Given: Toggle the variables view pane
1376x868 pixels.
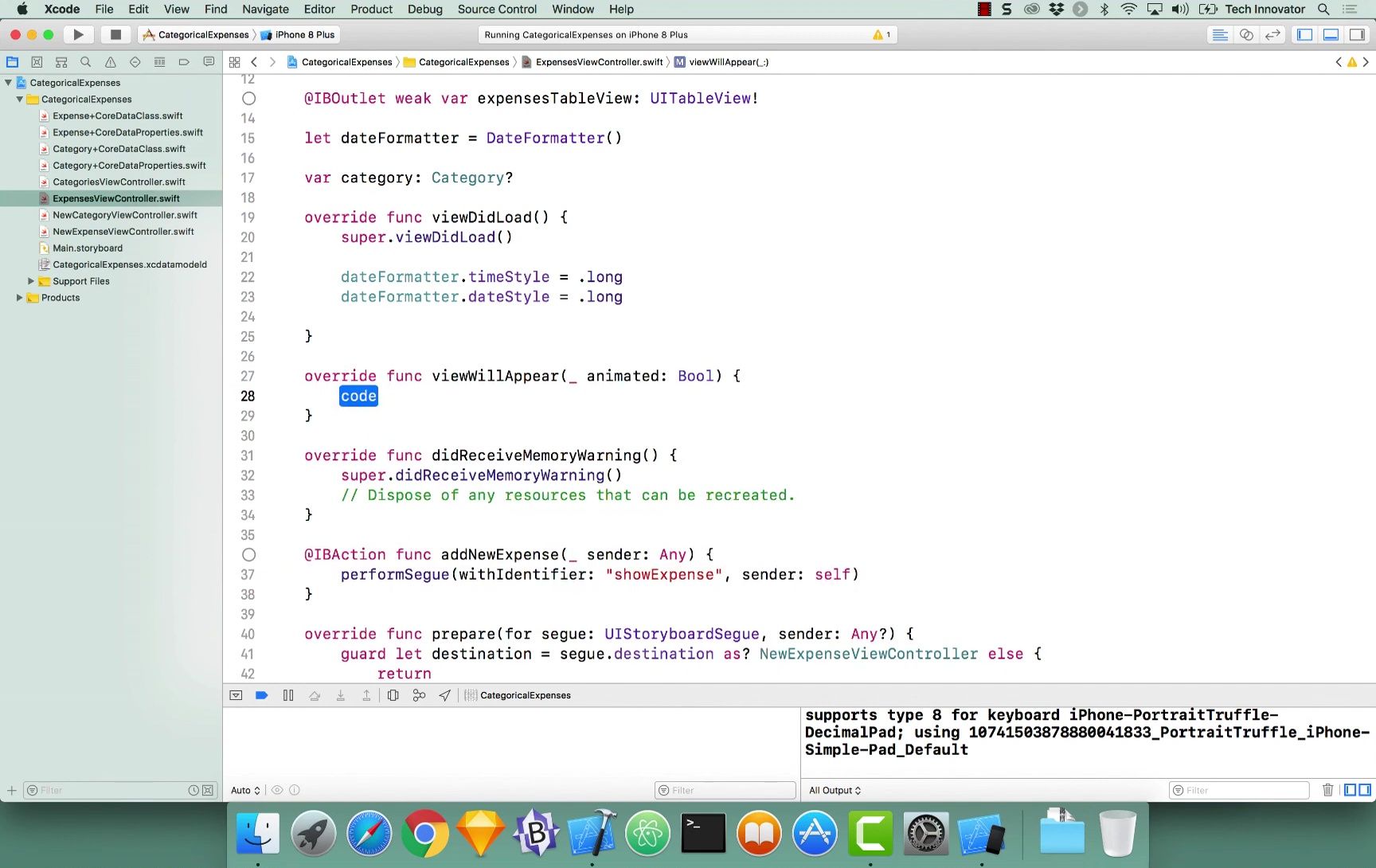Looking at the screenshot, I should 1350,790.
